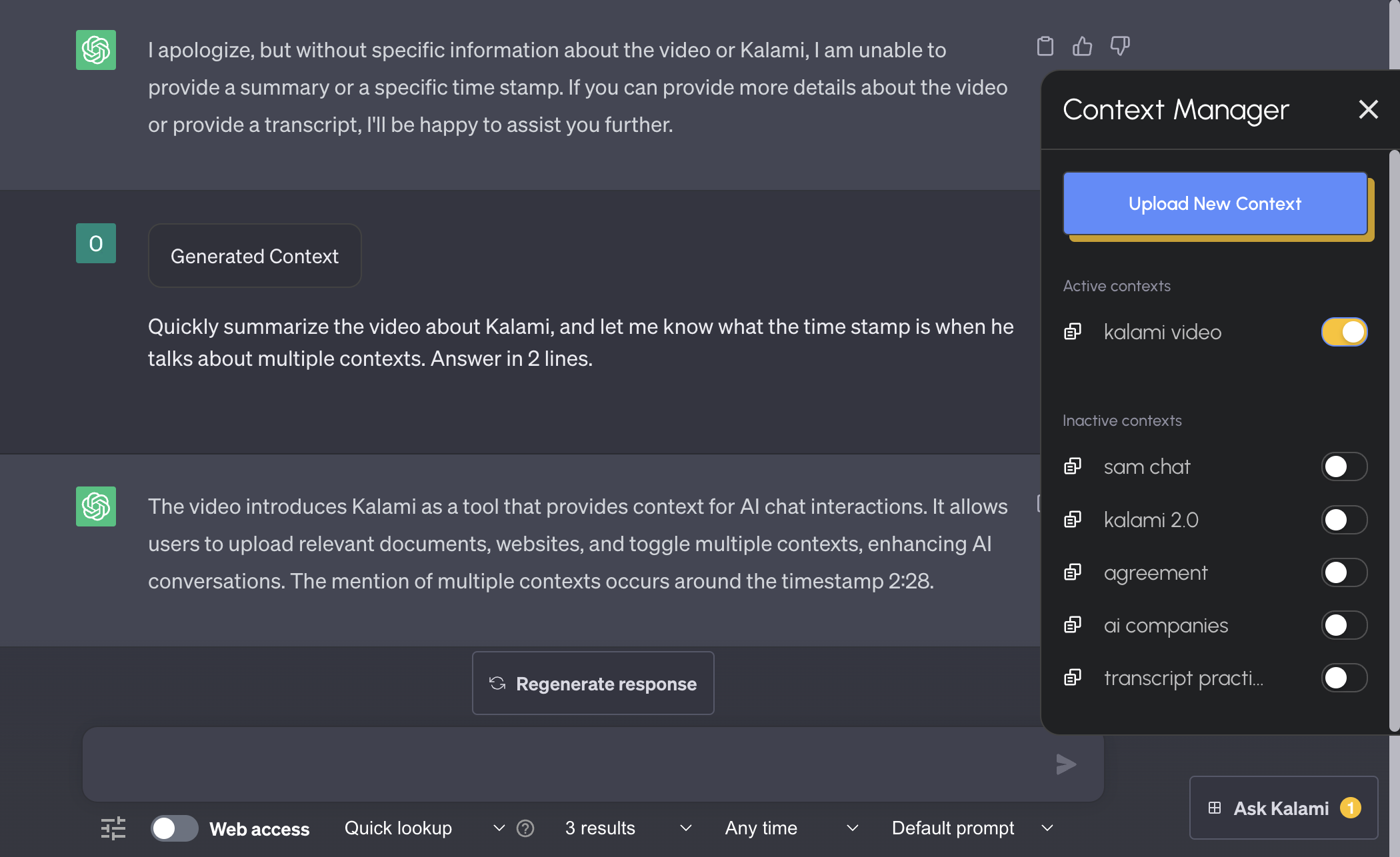Viewport: 1400px width, 857px height.
Task: Click the copy icon beside kalami video
Action: (1072, 331)
